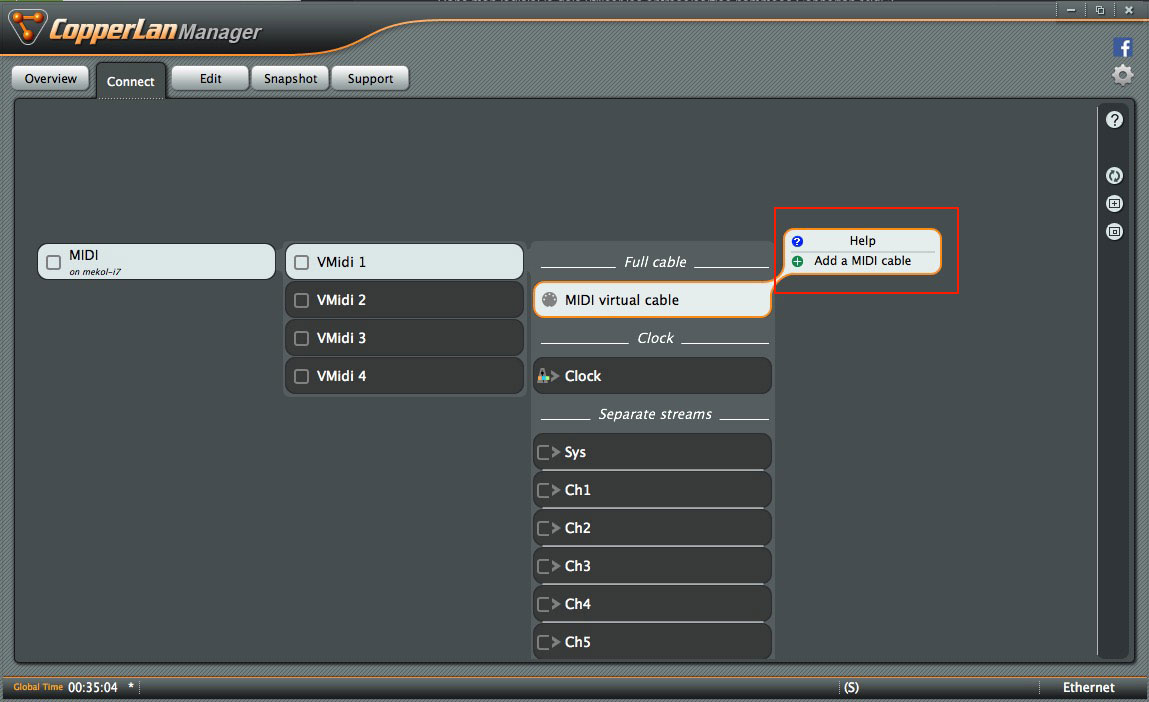
Task: Select Add a MIDI cable menu entry
Action: (862, 261)
